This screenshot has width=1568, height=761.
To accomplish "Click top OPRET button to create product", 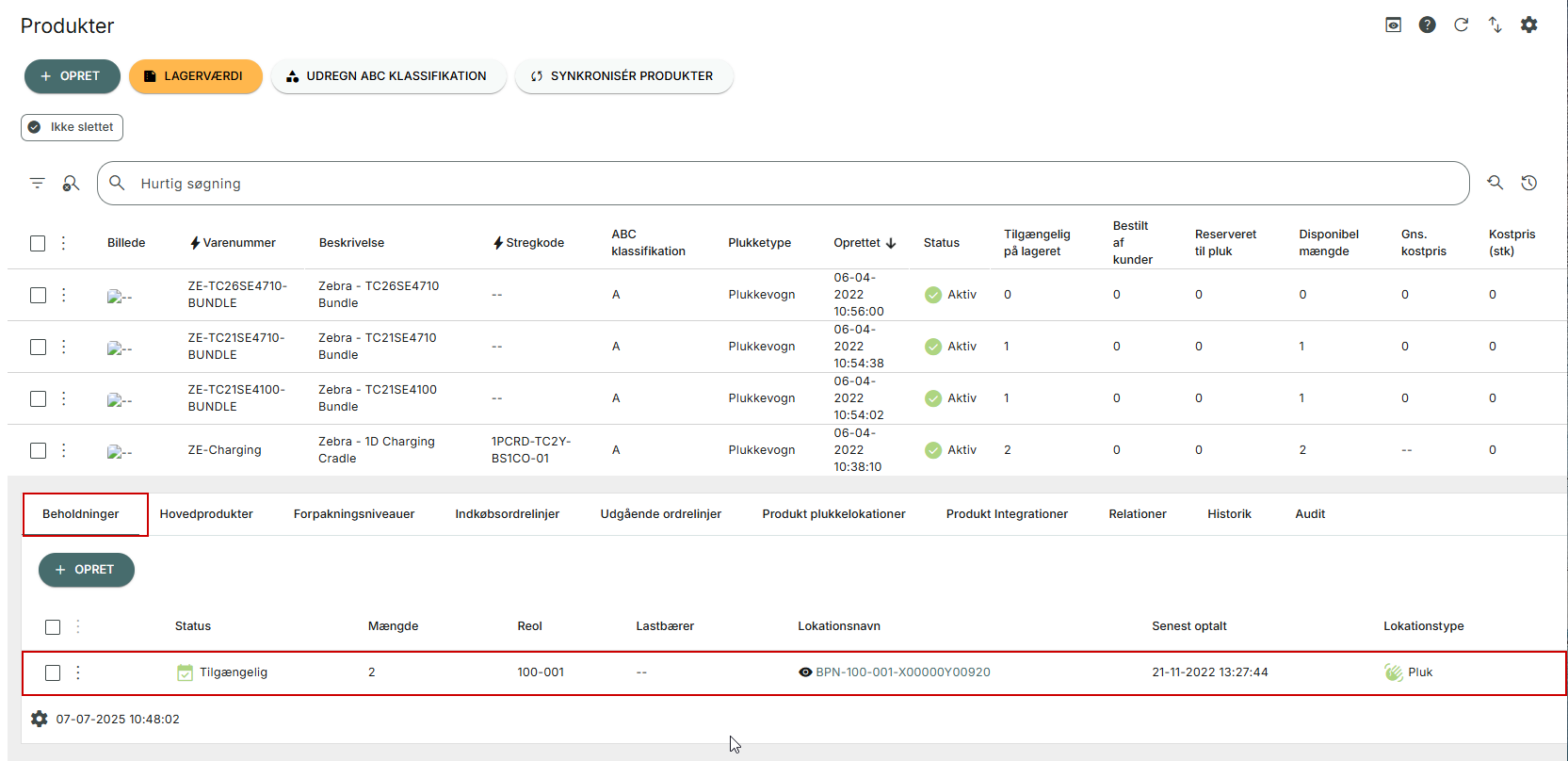I will click(x=73, y=76).
